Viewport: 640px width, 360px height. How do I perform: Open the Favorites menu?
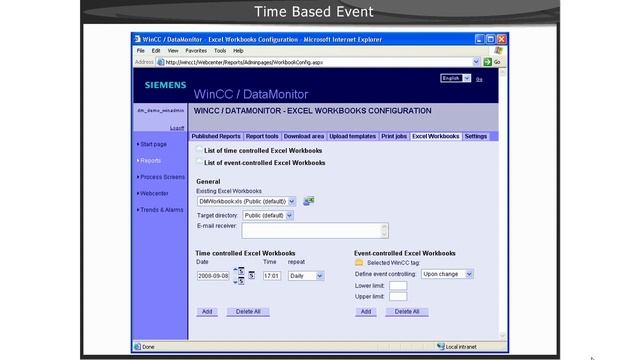tap(196, 51)
